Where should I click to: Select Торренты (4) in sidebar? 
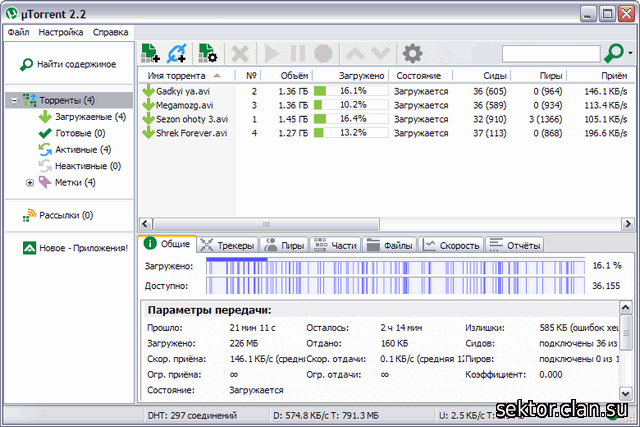[67, 100]
